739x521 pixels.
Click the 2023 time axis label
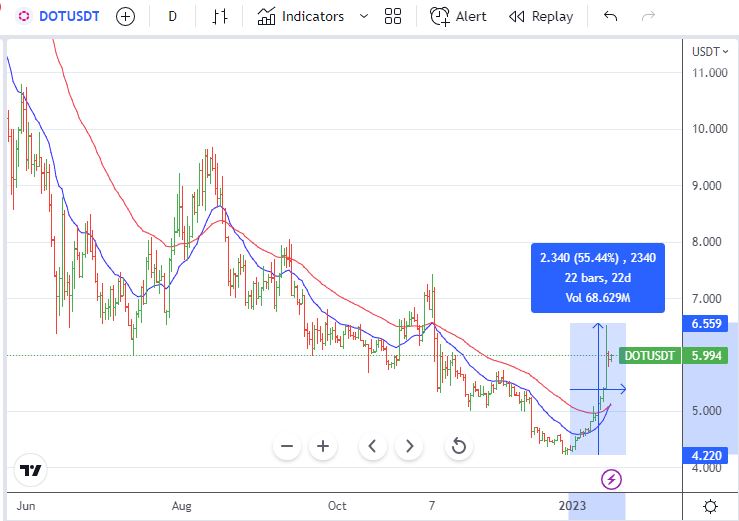[572, 506]
